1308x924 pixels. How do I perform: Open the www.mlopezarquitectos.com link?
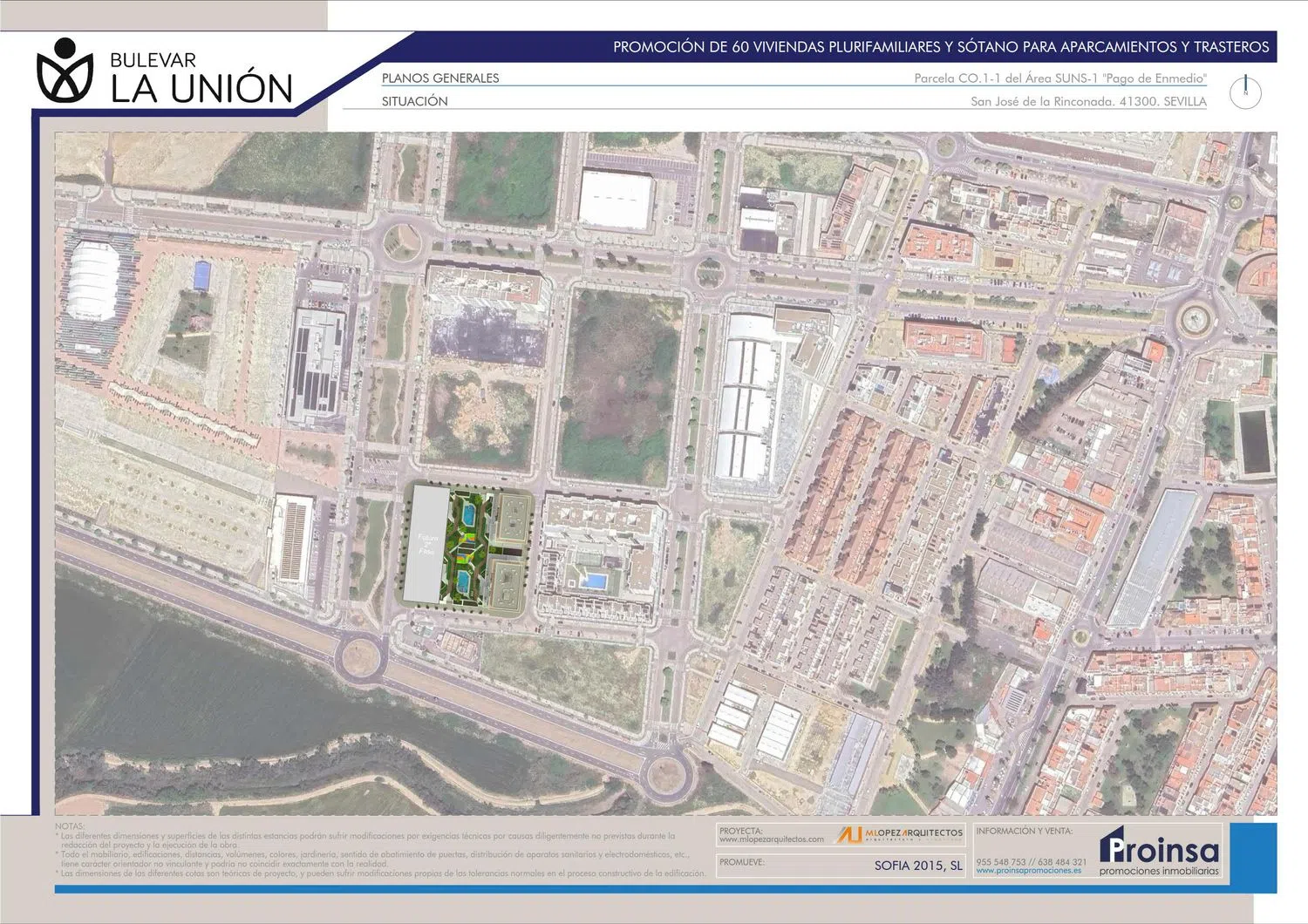click(x=771, y=839)
